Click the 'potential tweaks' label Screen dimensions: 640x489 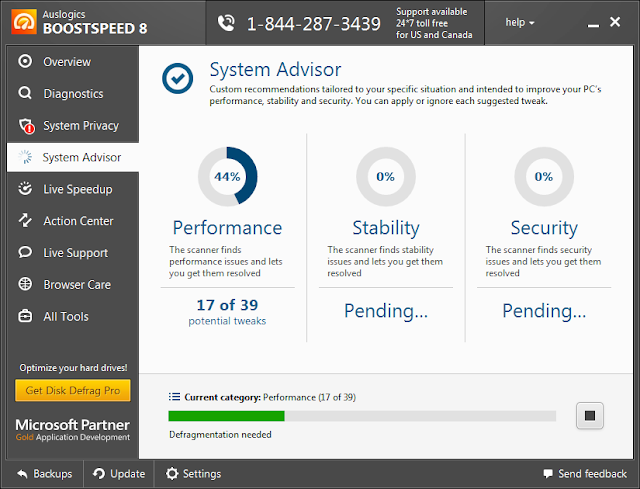pos(227,321)
